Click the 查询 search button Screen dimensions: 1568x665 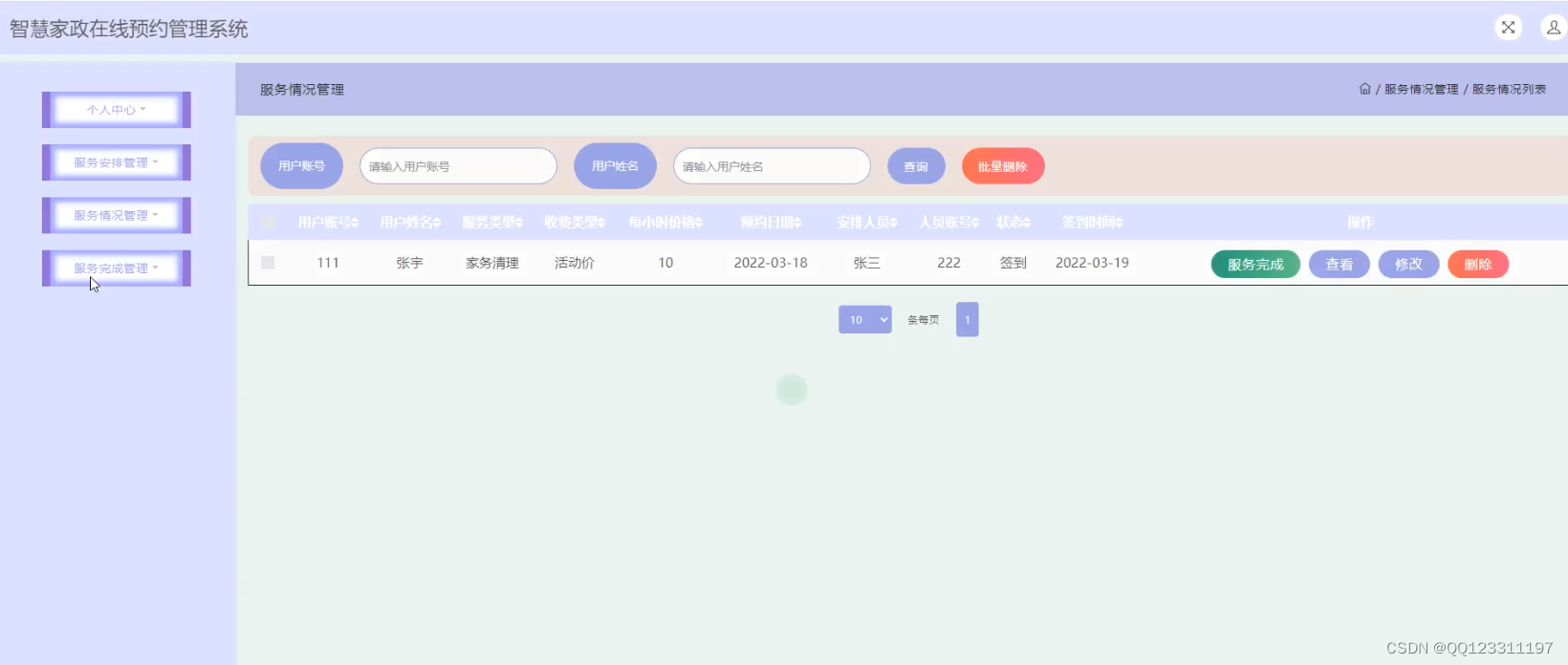[x=916, y=166]
